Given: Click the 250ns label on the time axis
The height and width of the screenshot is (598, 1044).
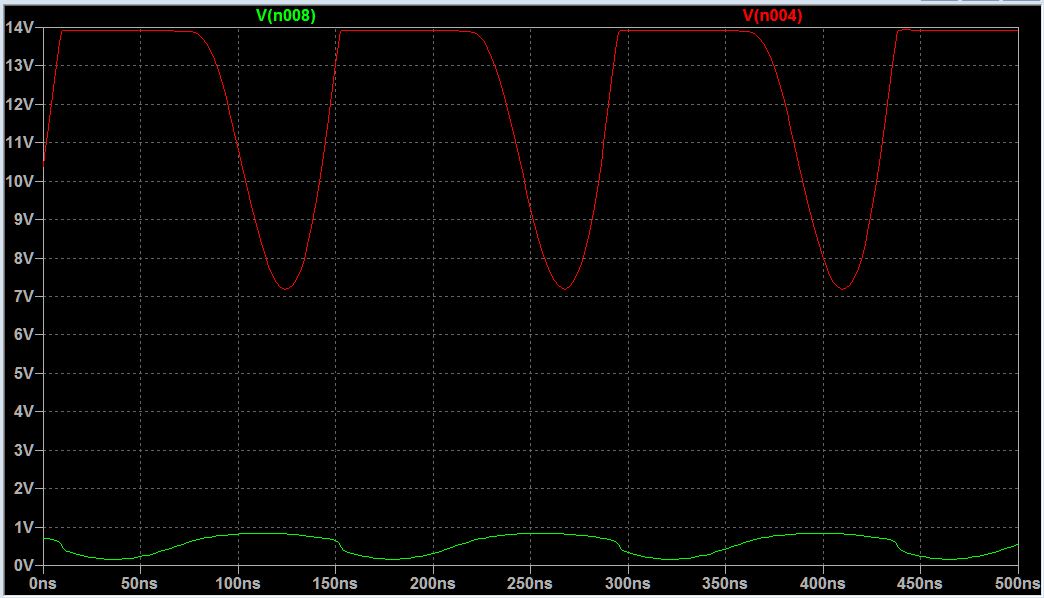Looking at the screenshot, I should (530, 583).
